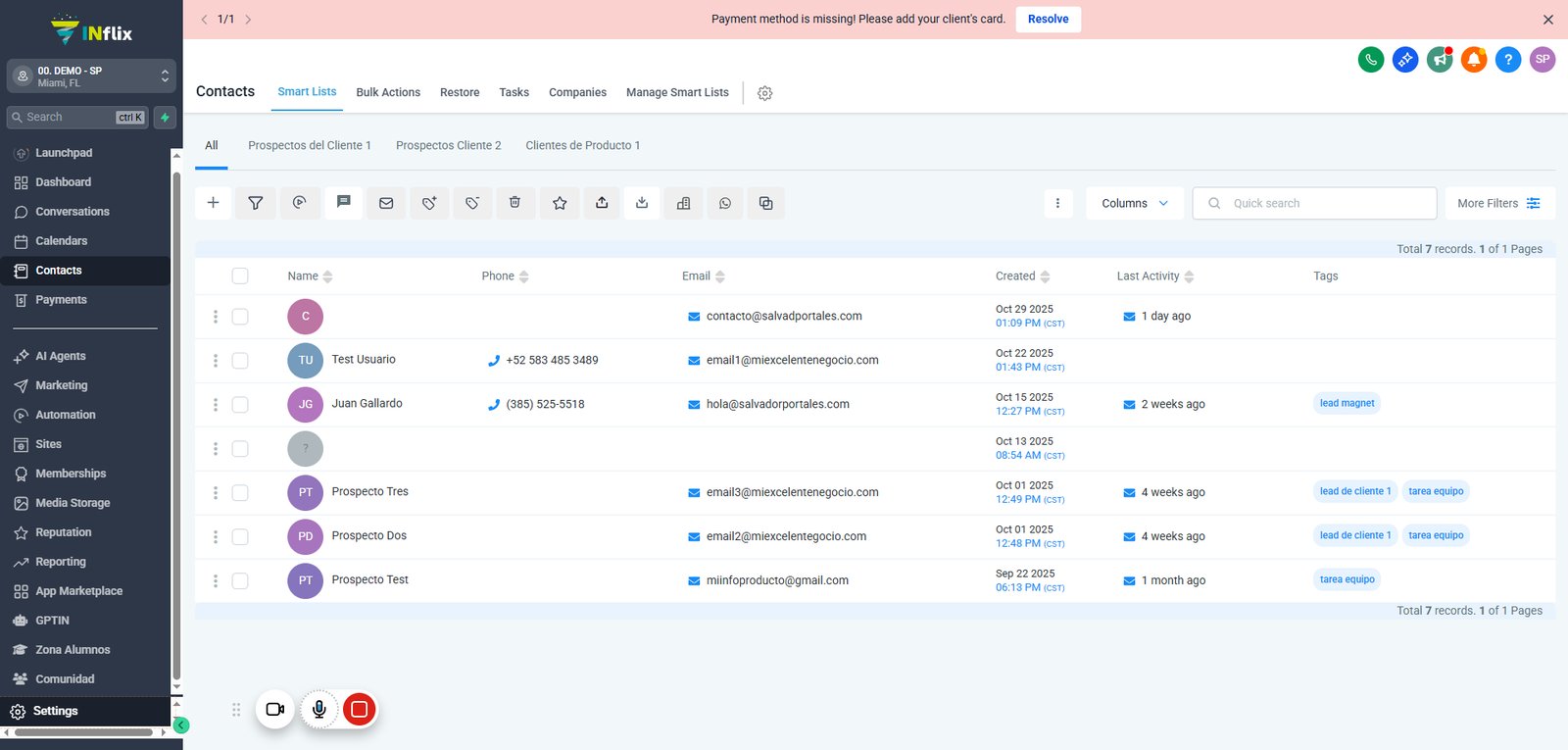The image size is (1568, 750).
Task: Click the Resolve button in the banner
Action: (1049, 19)
